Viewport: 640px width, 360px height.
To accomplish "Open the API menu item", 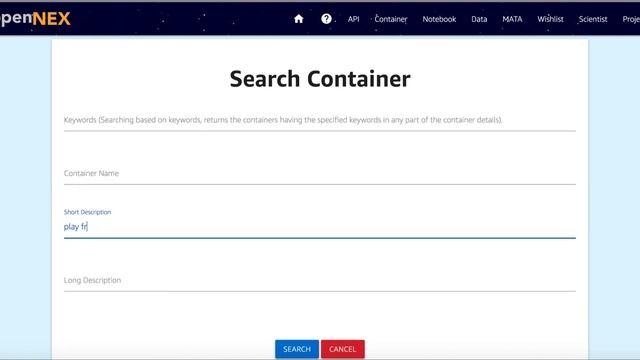I will (353, 19).
